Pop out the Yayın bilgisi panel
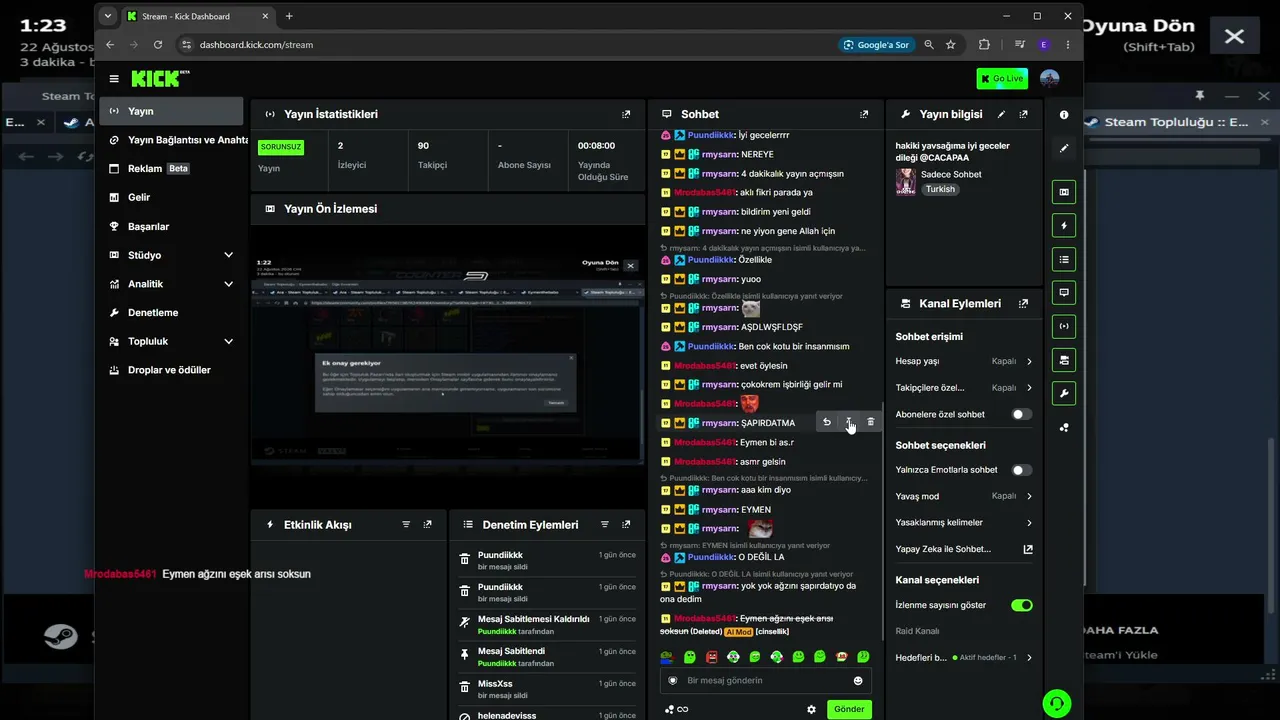 pos(1023,115)
